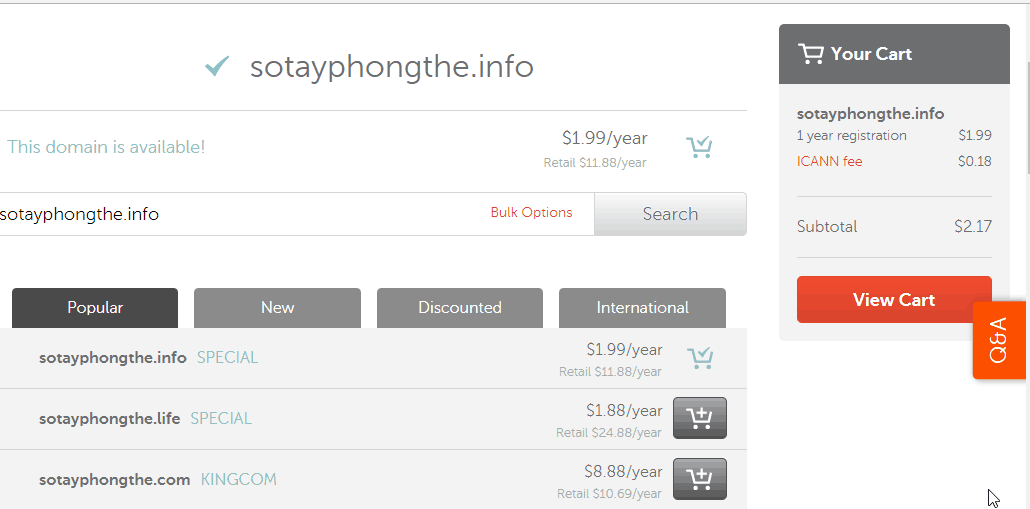Select the Popular tab
The width and height of the screenshot is (1030, 509).
[95, 307]
